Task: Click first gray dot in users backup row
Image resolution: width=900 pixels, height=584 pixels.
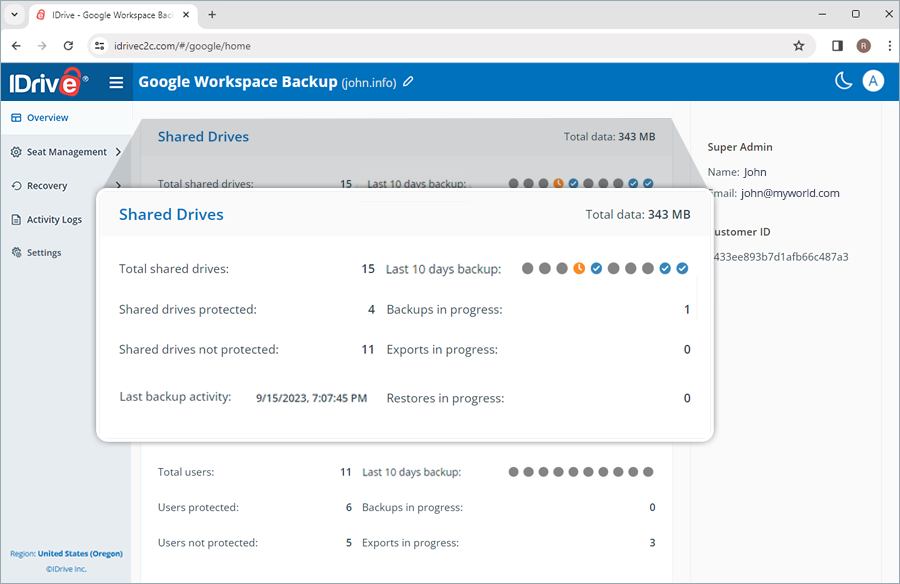Action: [514, 472]
